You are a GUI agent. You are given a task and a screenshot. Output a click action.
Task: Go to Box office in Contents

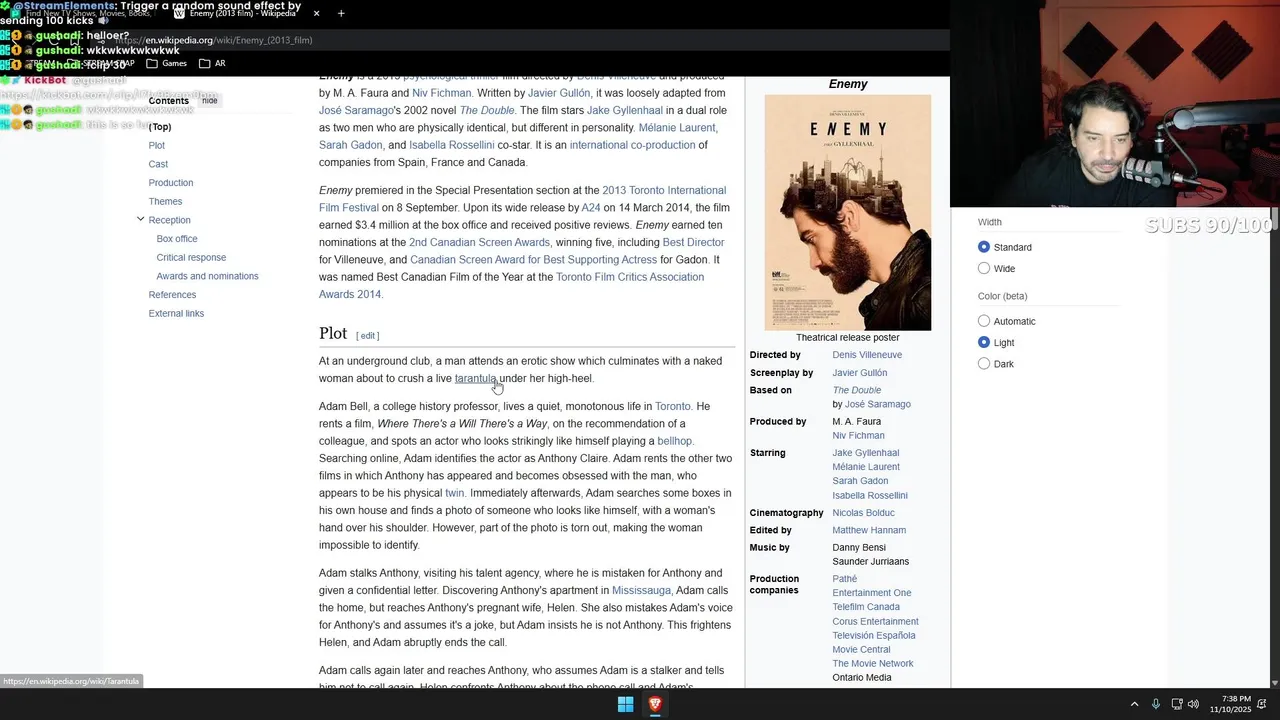coord(177,239)
